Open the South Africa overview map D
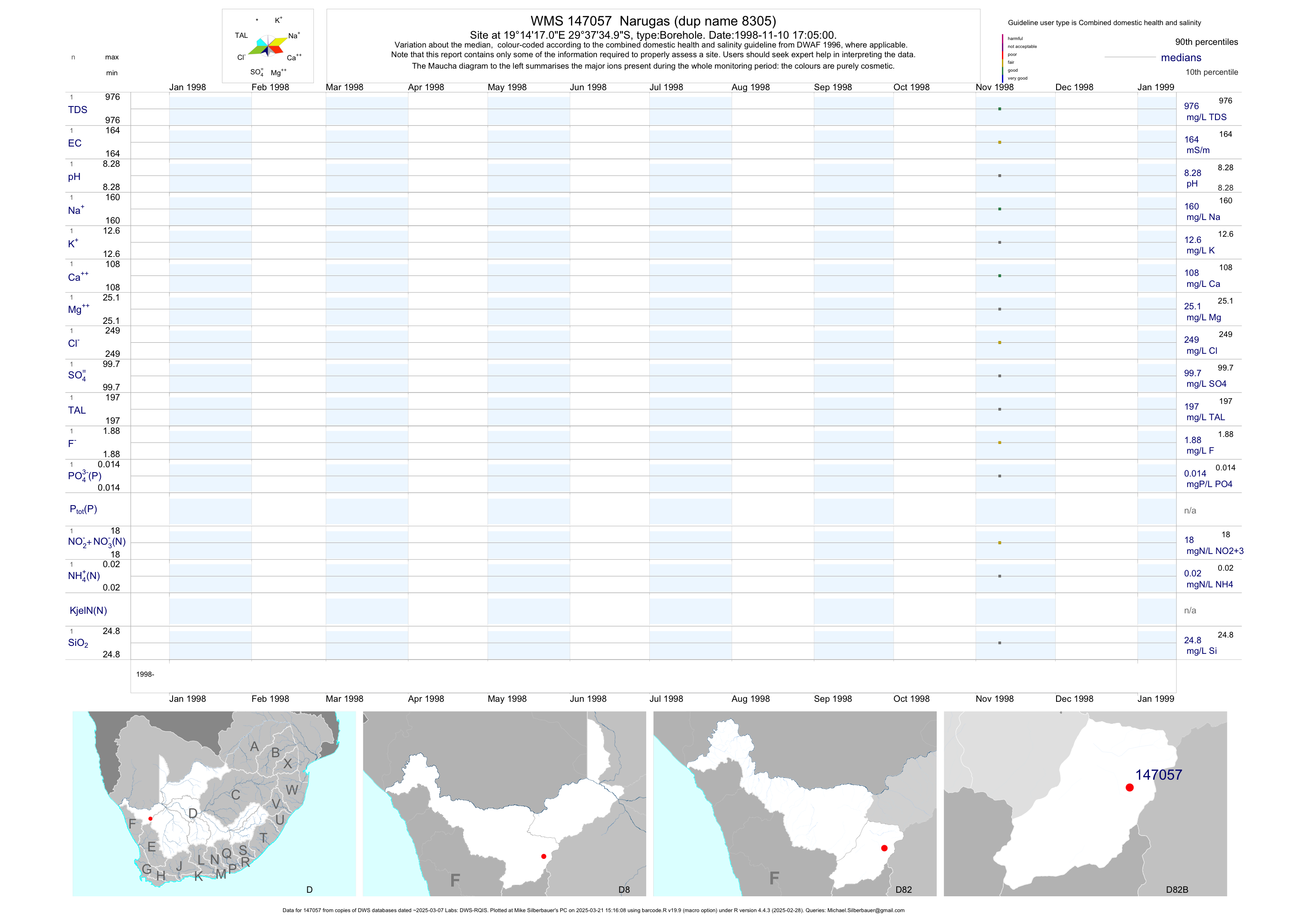 click(x=214, y=803)
